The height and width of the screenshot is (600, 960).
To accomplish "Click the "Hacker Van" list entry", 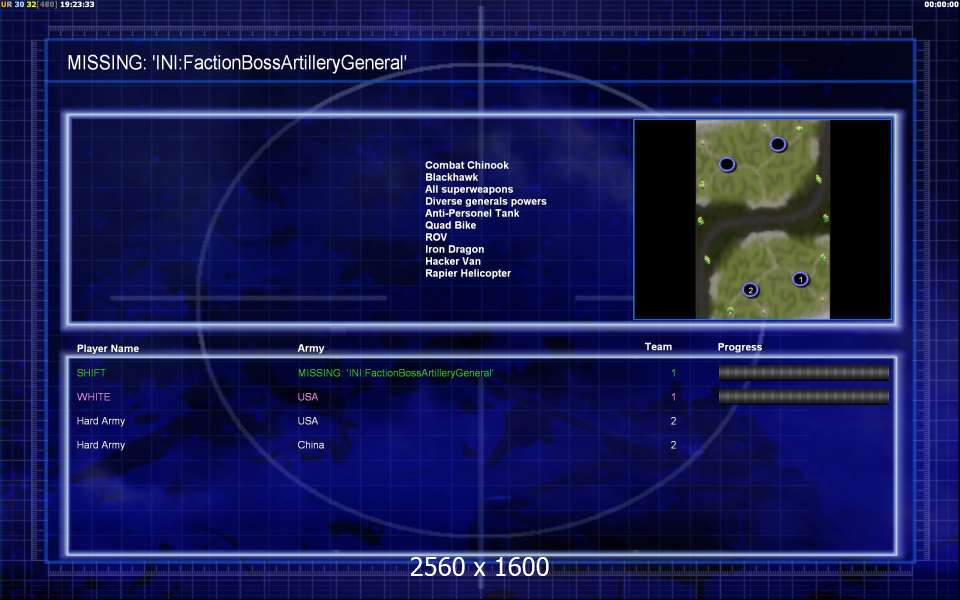I will click(452, 261).
